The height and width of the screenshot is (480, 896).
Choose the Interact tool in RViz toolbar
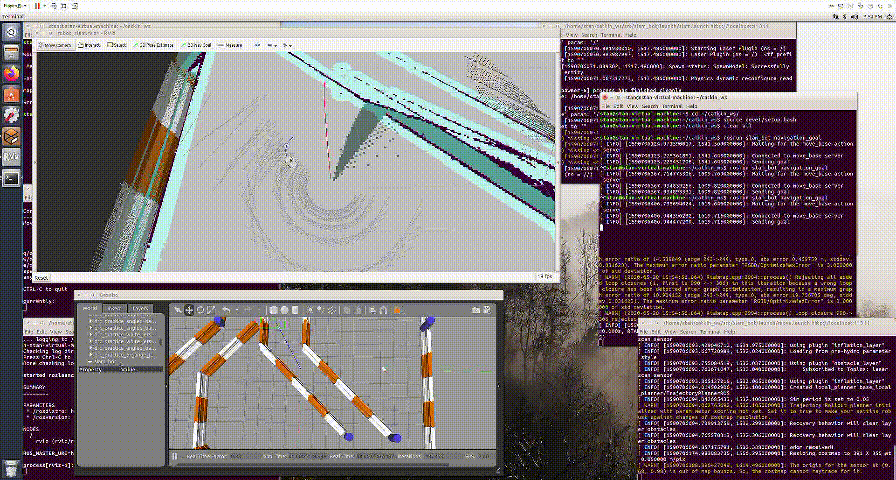pyautogui.click(x=89, y=45)
